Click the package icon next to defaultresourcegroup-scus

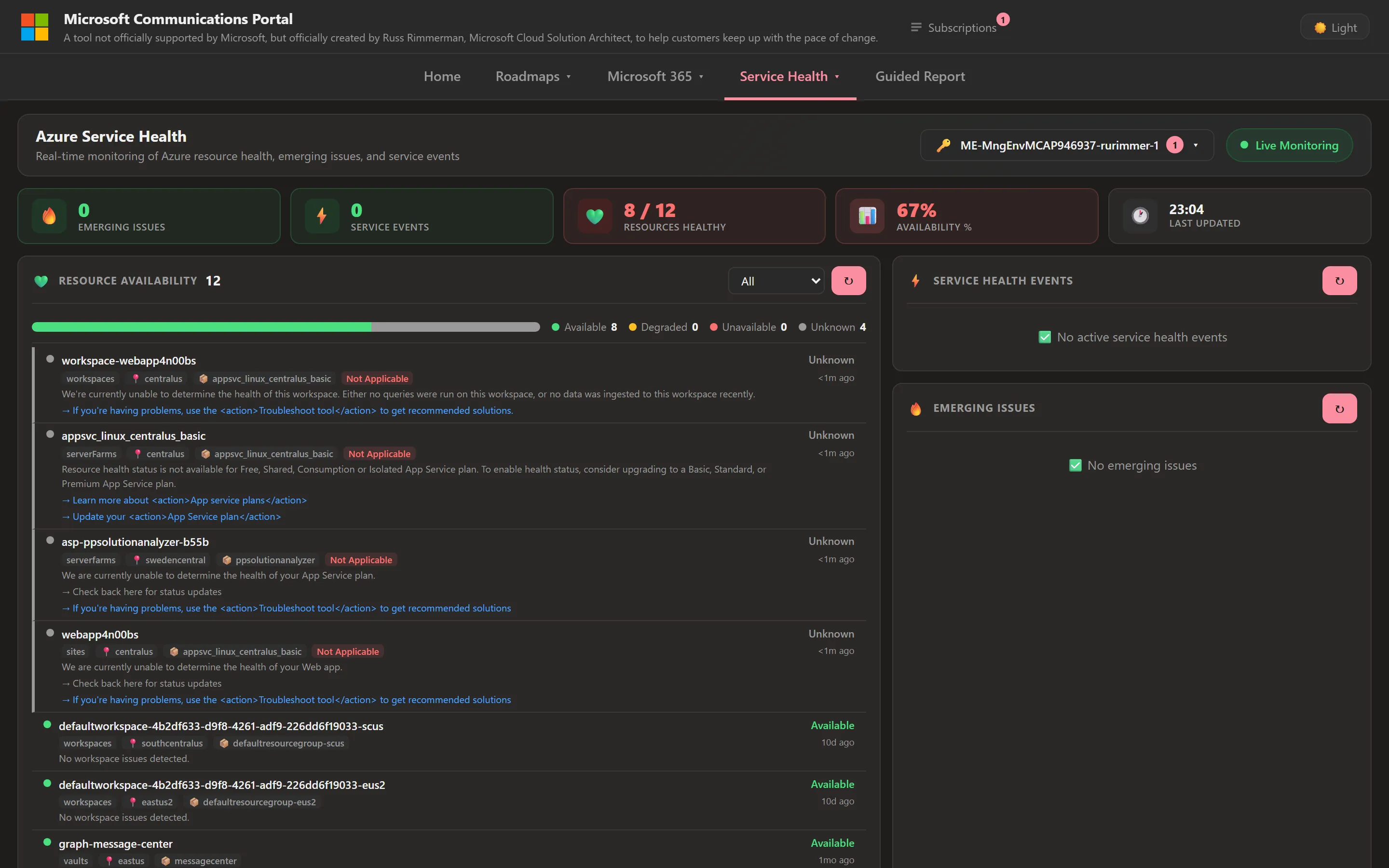(224, 743)
